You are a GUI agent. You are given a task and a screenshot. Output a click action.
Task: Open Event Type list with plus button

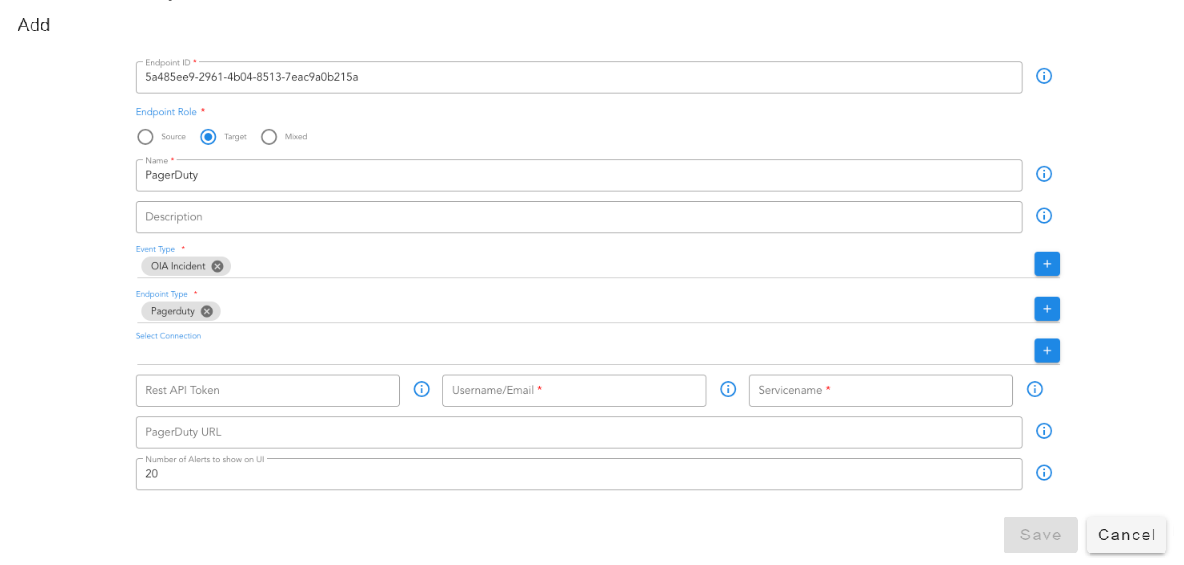coord(1046,264)
